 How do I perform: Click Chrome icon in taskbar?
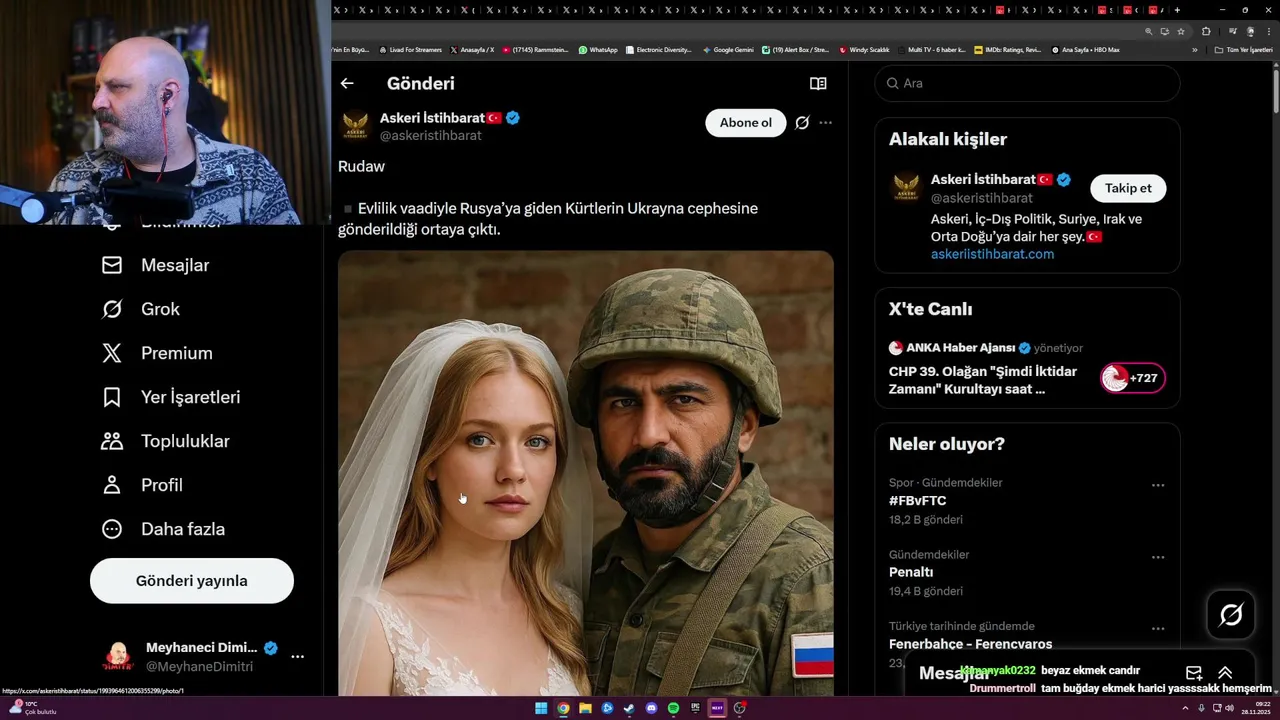pos(563,708)
